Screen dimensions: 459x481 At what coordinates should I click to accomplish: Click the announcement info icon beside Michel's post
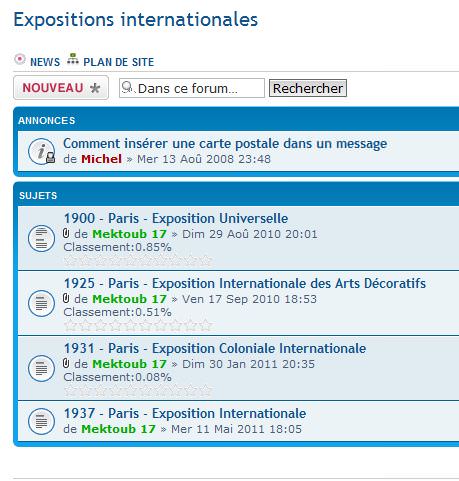pyautogui.click(x=42, y=152)
